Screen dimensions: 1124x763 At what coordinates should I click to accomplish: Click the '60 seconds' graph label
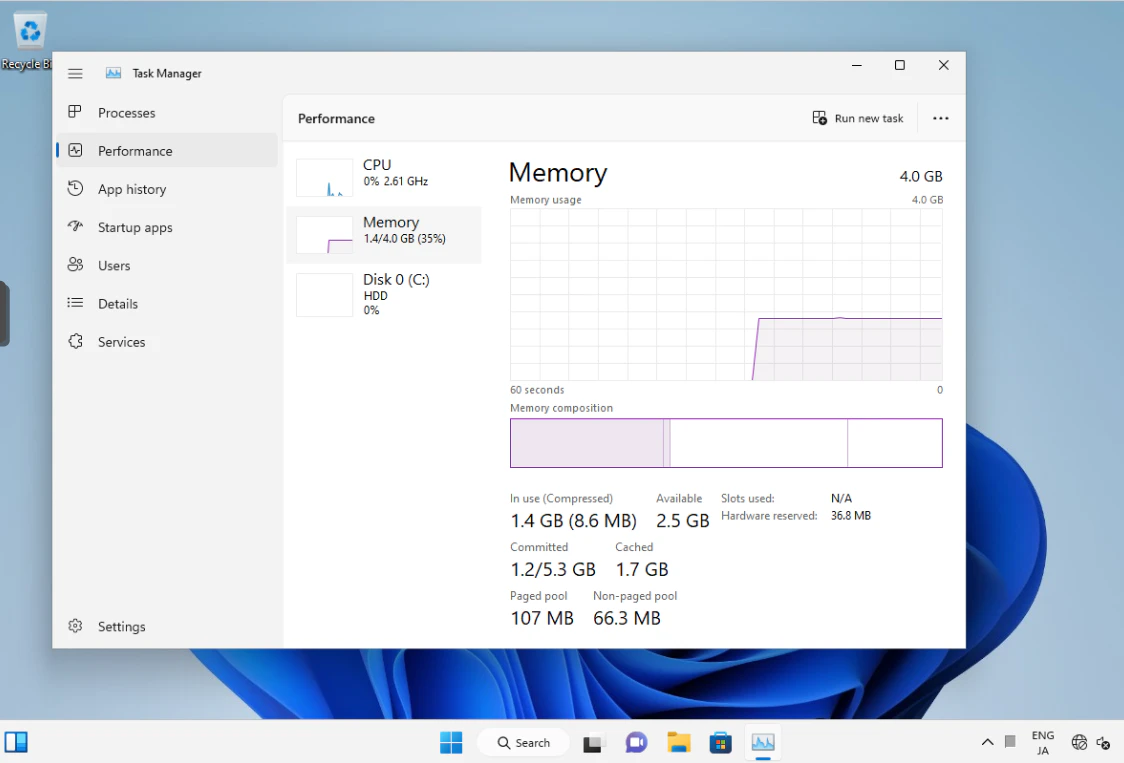point(537,390)
